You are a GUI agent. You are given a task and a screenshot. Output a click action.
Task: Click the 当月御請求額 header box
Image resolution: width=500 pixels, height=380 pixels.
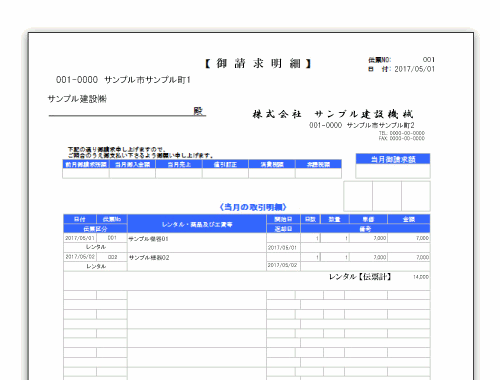click(x=393, y=159)
